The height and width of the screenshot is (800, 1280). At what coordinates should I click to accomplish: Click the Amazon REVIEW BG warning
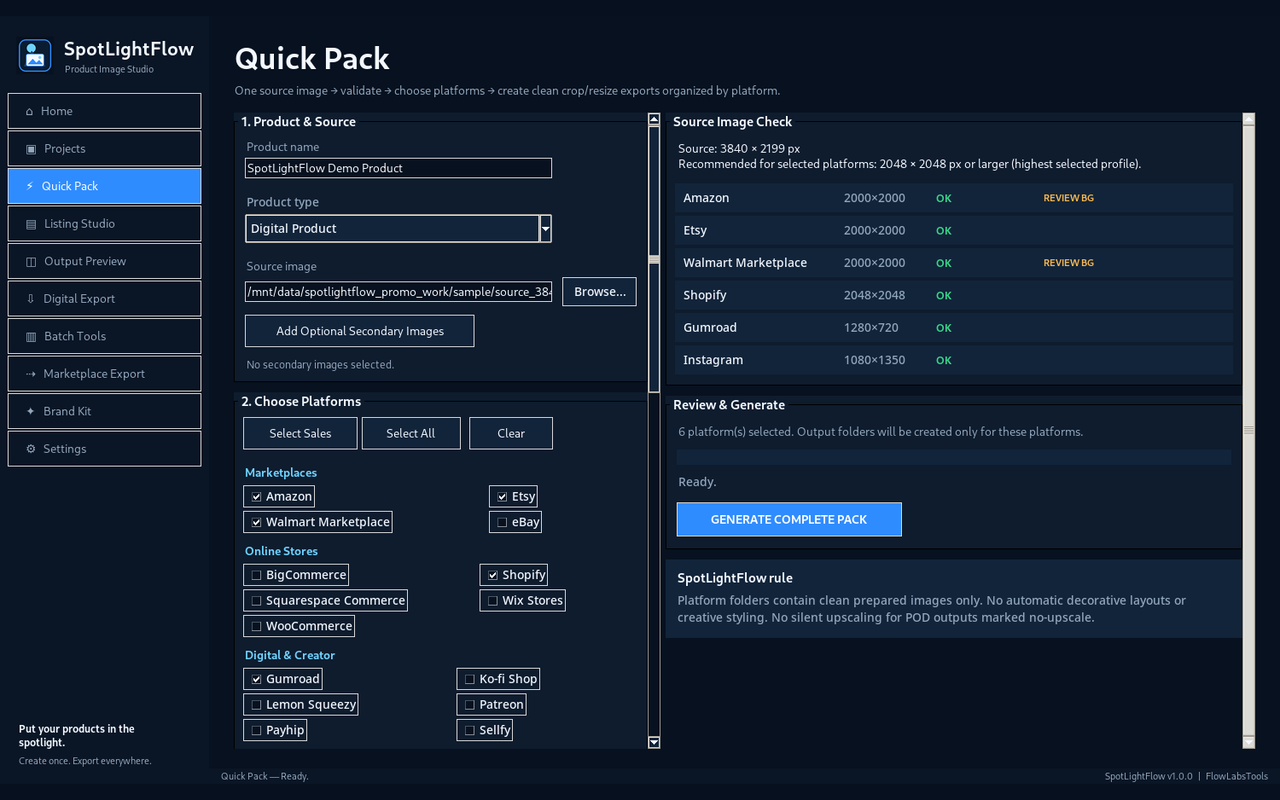(1068, 198)
